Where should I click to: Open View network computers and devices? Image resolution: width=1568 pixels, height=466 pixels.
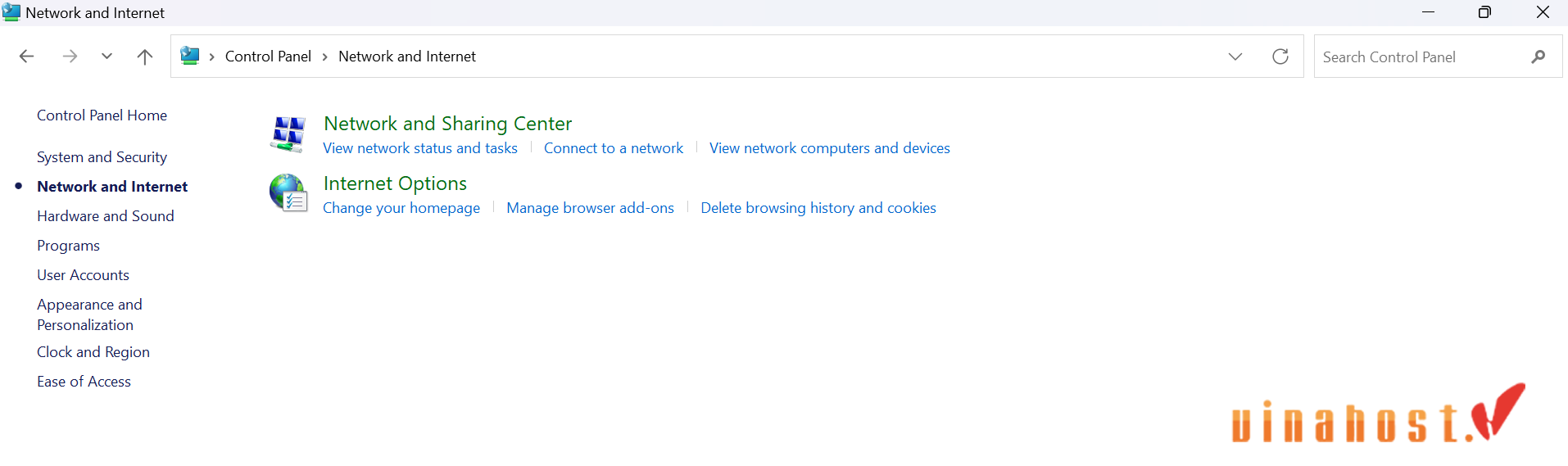830,148
